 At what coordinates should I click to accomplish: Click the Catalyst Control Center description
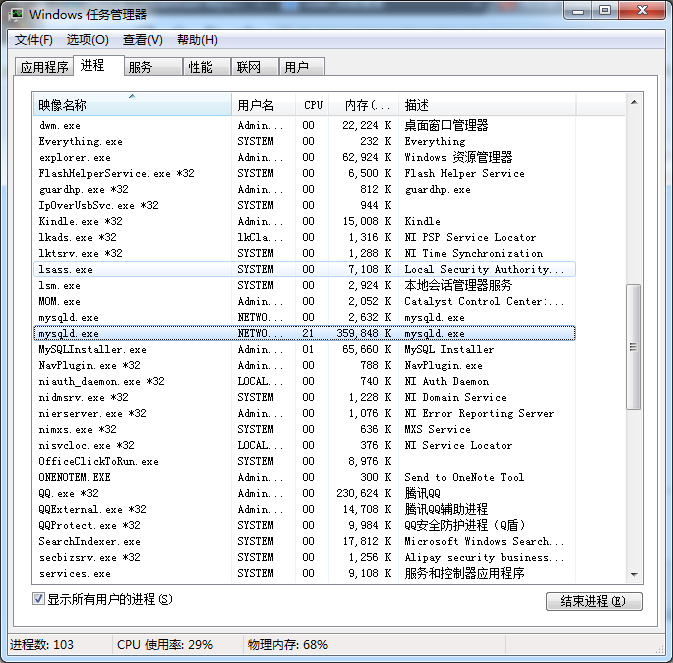484,301
